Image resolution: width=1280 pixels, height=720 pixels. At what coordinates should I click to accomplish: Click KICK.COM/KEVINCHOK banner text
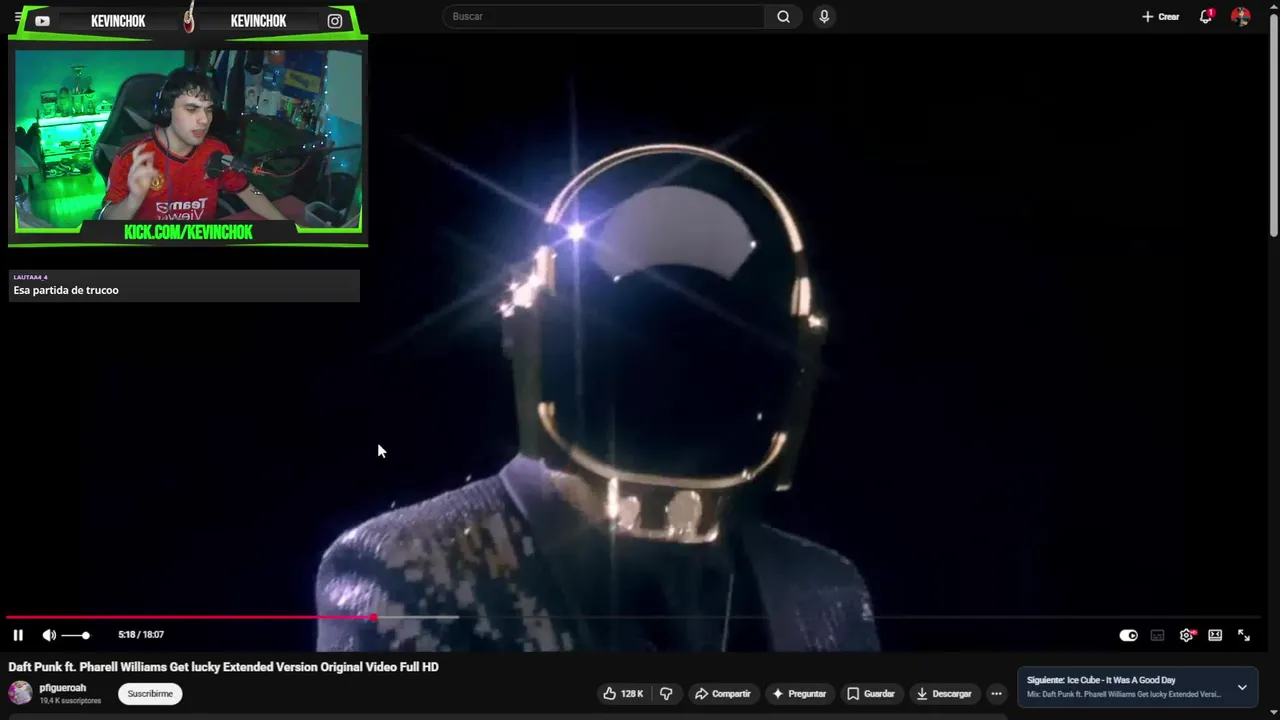(x=188, y=232)
